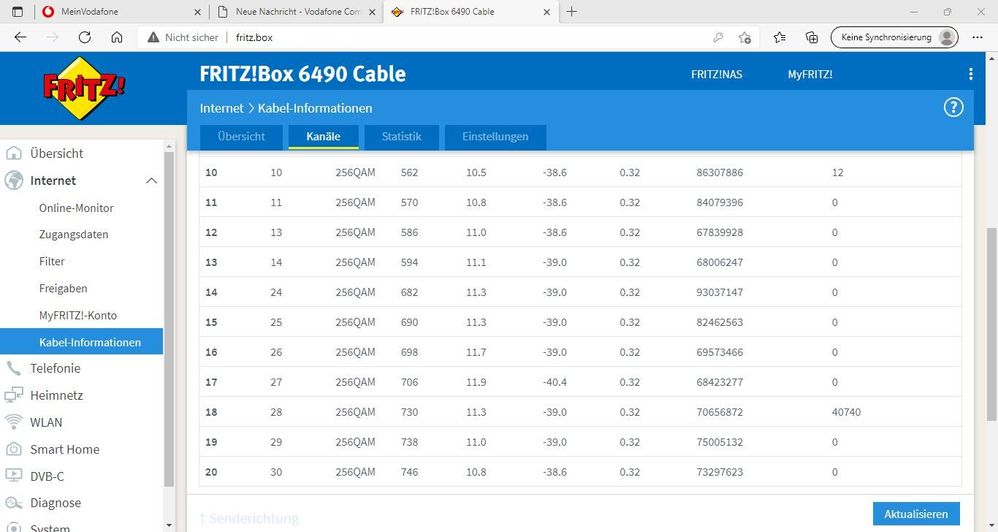Viewport: 998px width, 532px height.
Task: Click the -40.4 value in row 17
Action: tap(554, 382)
